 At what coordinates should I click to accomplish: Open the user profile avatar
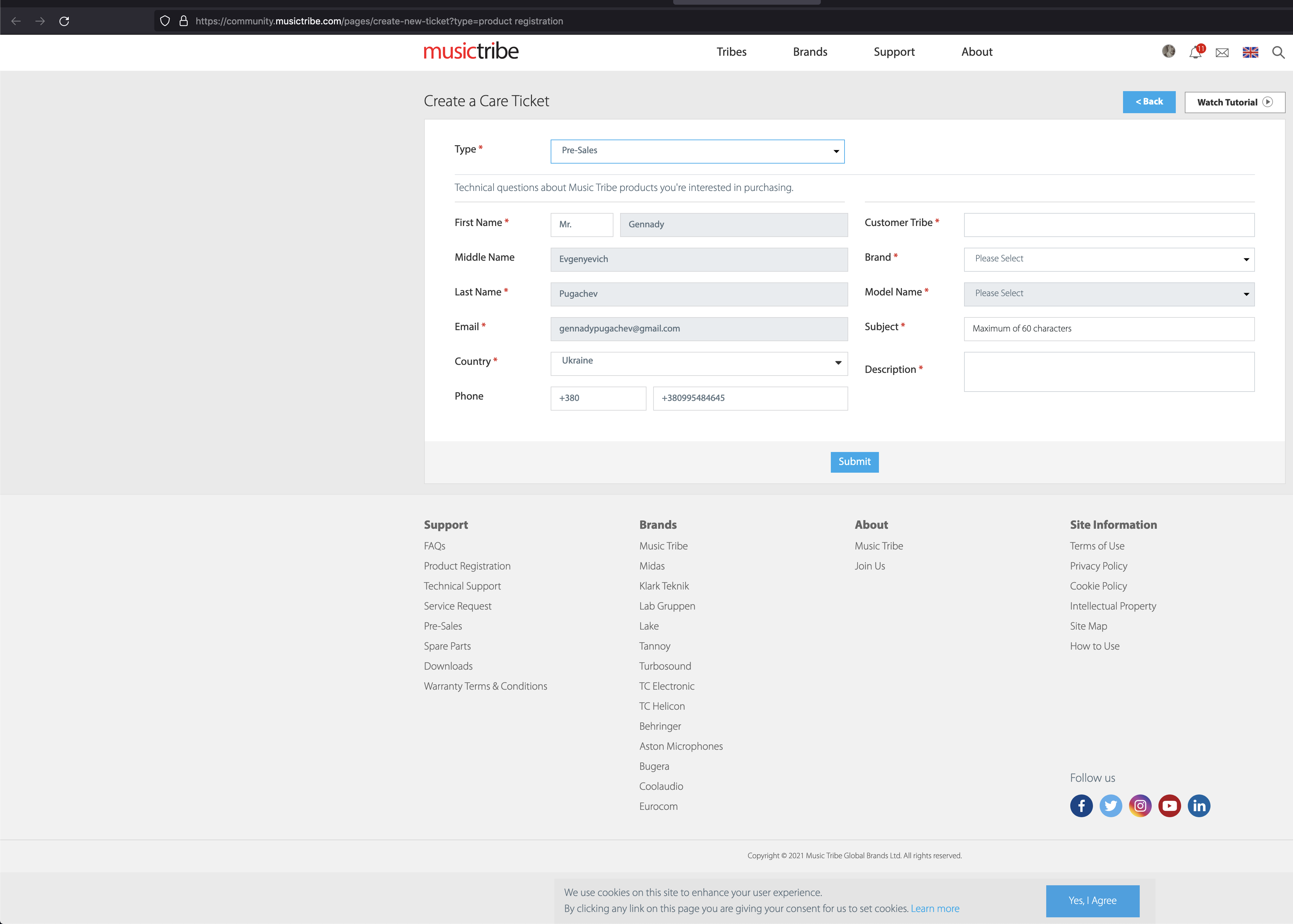(x=1168, y=51)
